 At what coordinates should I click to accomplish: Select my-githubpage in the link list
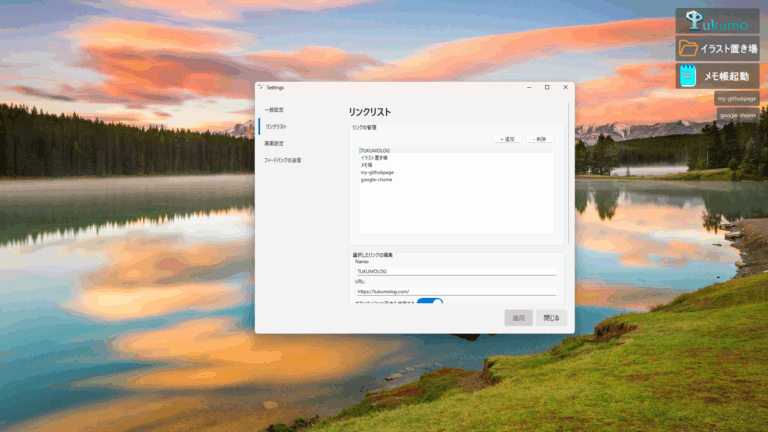(x=456, y=172)
